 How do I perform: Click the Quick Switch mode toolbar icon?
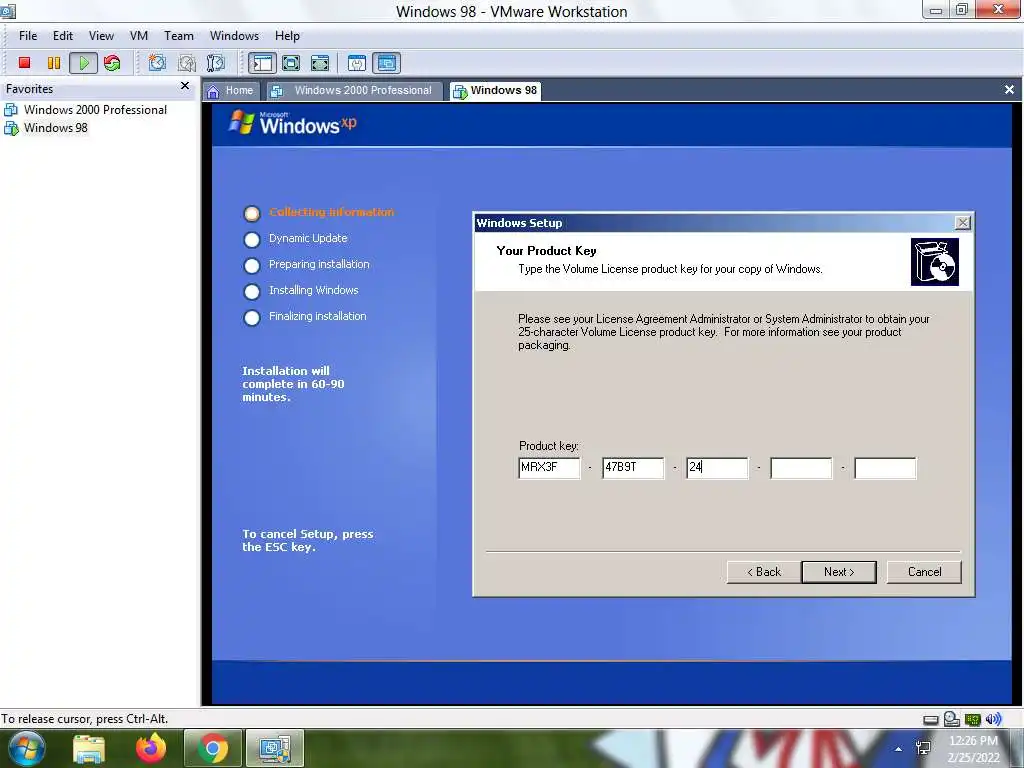[291, 63]
